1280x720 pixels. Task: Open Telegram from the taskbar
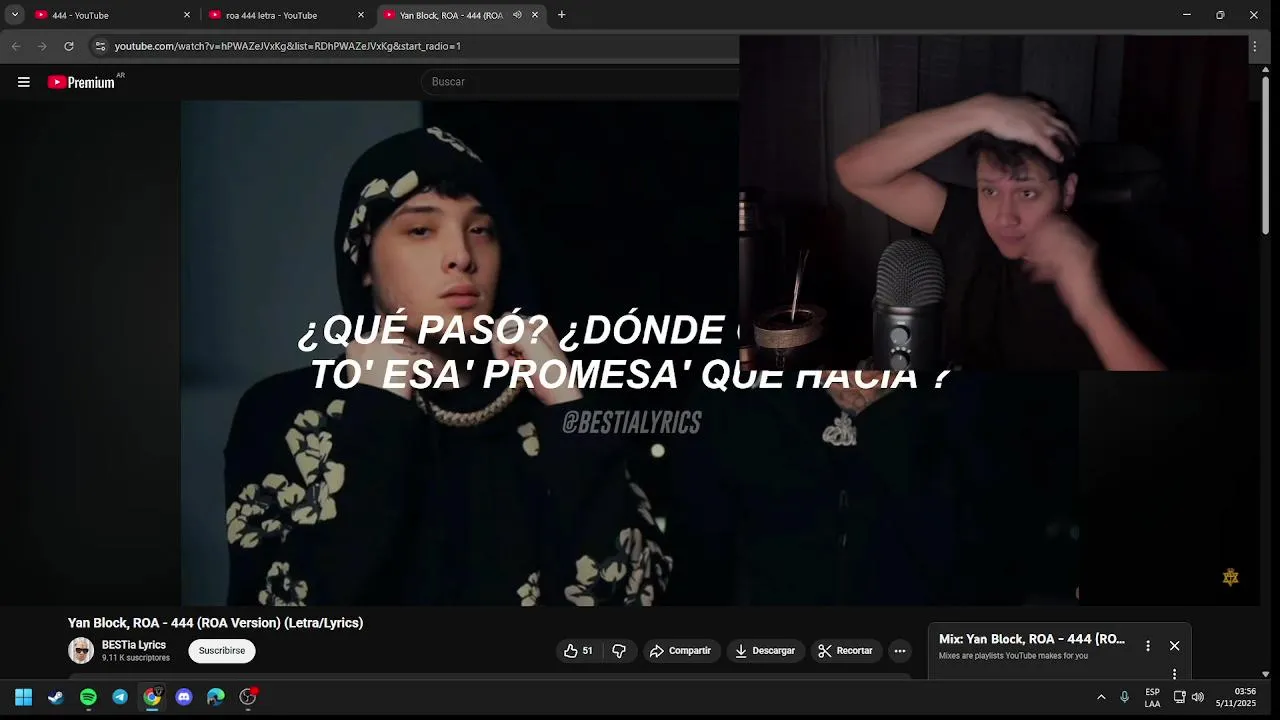120,697
